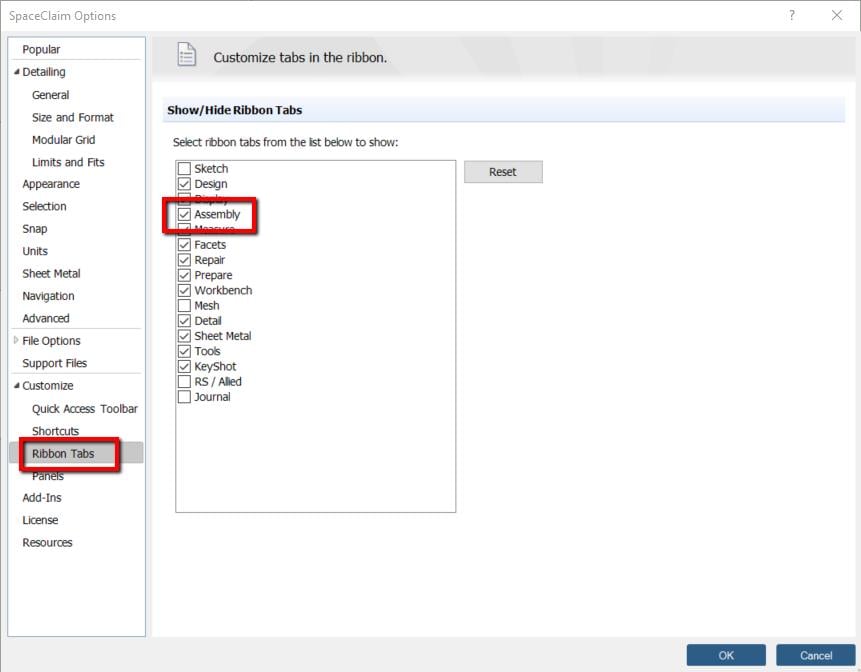Disable the KeyShot ribbon tab
861x672 pixels.
coord(184,366)
